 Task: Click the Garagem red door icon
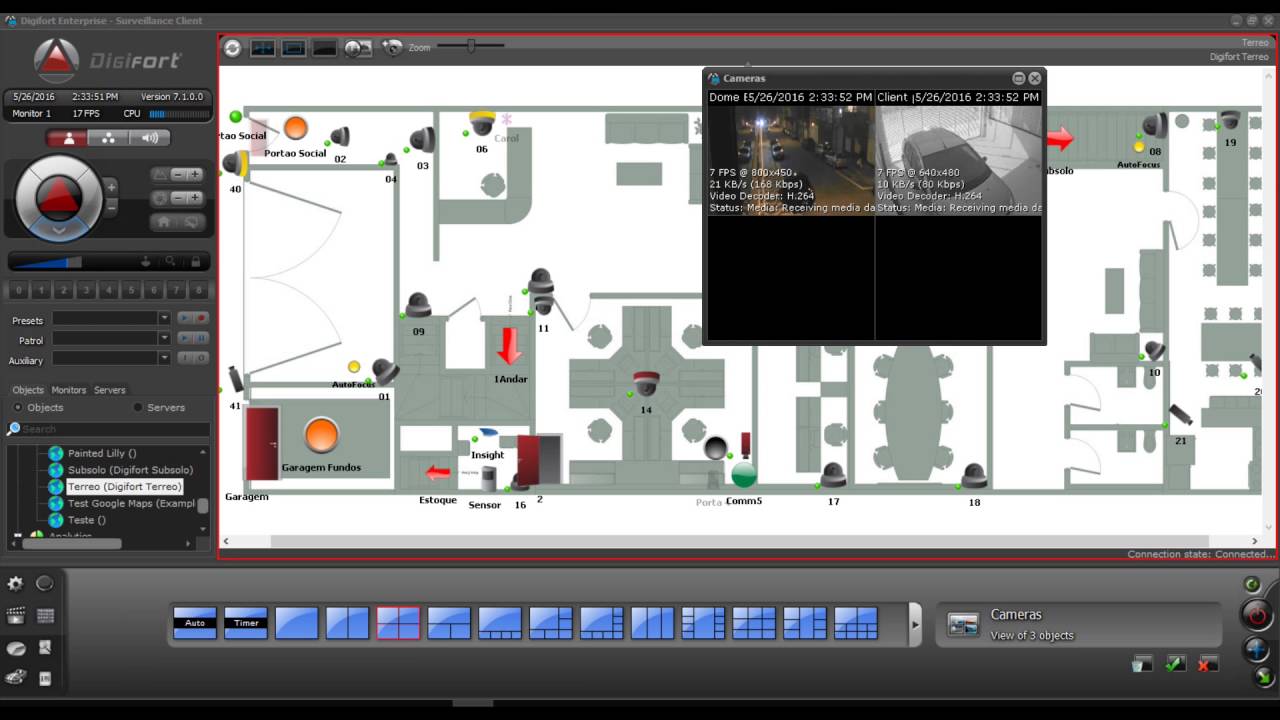[x=262, y=443]
